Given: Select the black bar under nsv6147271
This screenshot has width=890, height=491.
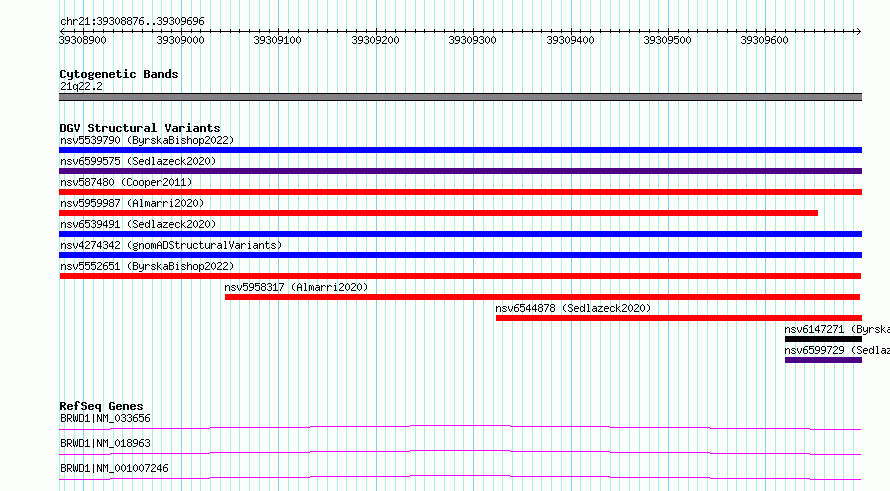Looking at the screenshot, I should point(824,339).
